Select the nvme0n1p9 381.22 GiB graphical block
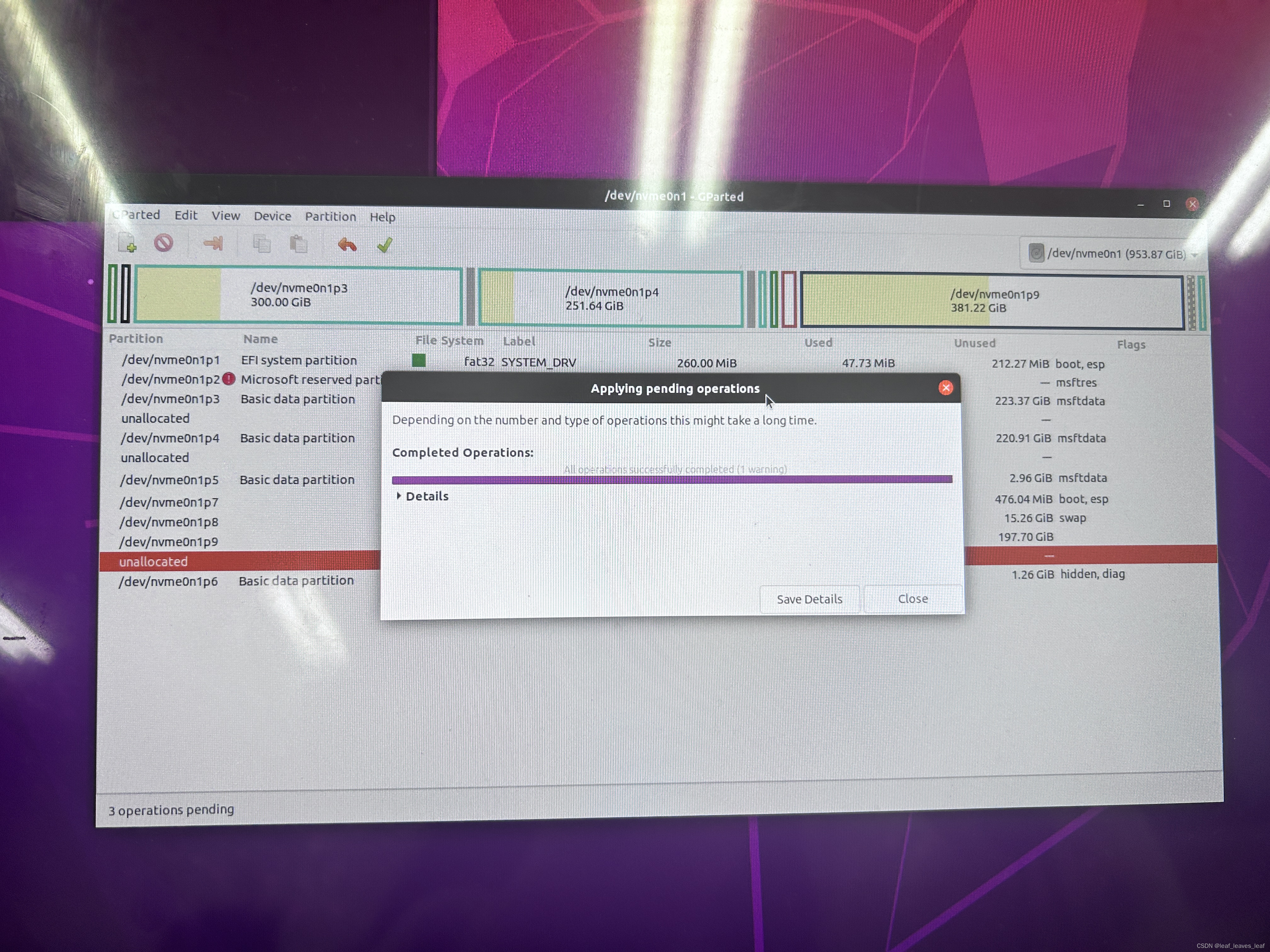This screenshot has height=952, width=1270. (993, 301)
